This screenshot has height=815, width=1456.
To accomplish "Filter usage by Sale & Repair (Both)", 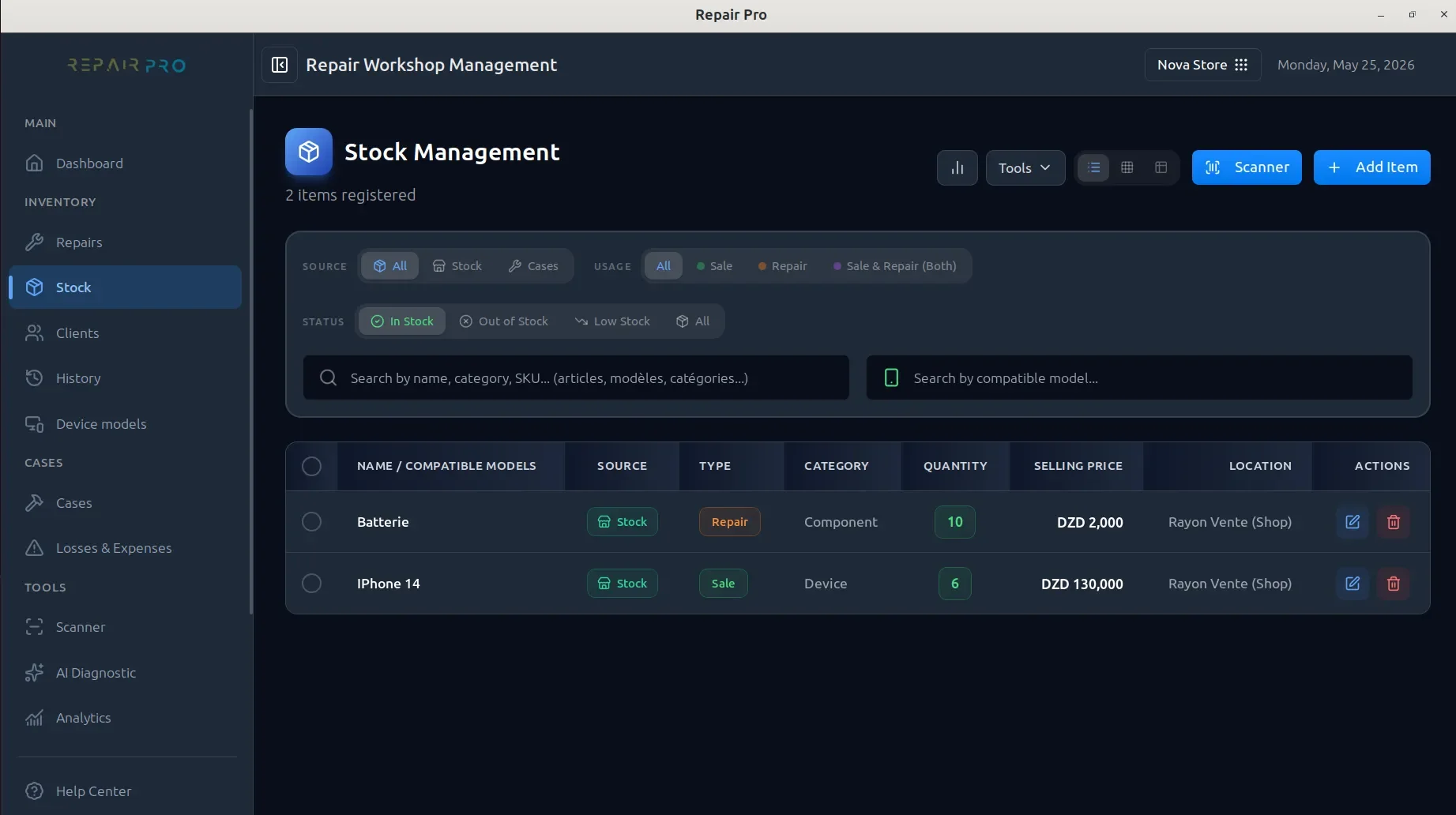I will (894, 266).
